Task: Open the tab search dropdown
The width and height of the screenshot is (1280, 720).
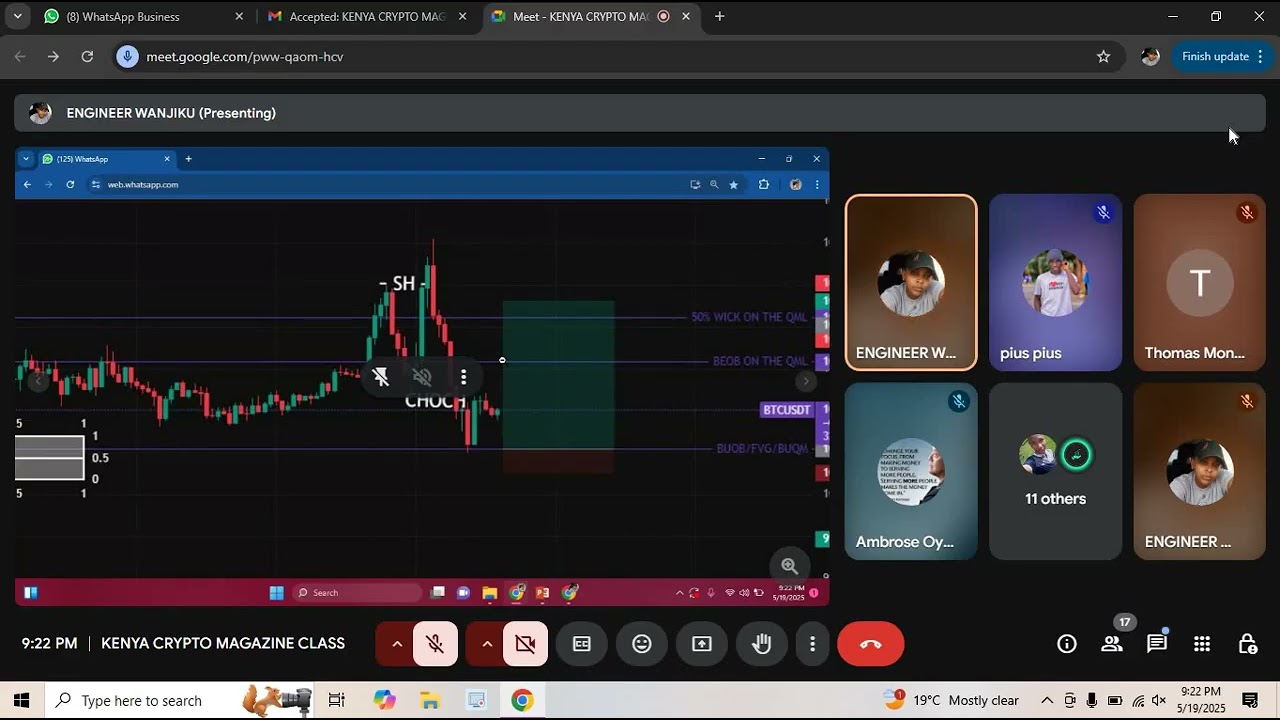Action: 17,16
